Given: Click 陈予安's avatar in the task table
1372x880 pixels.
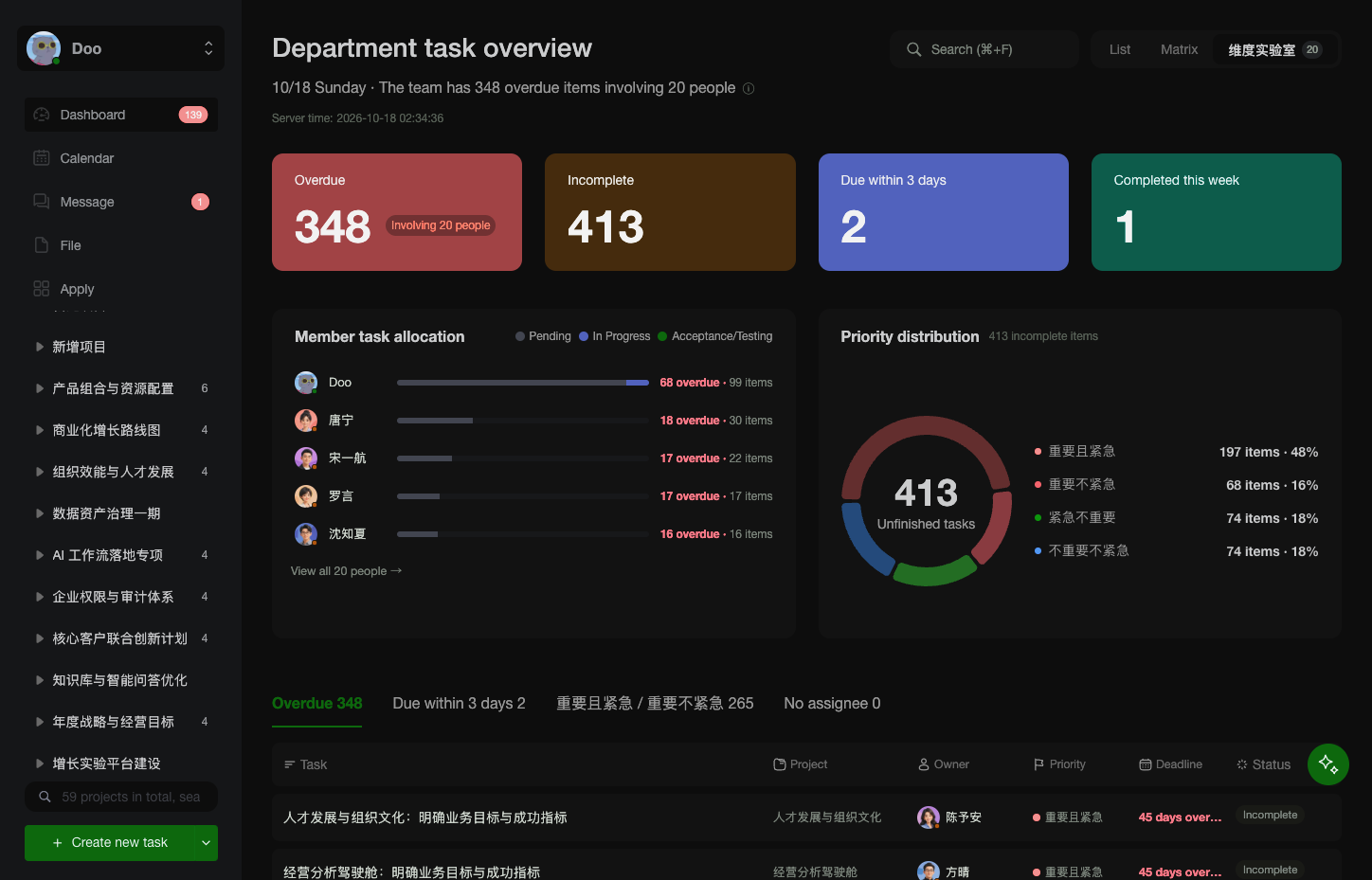Looking at the screenshot, I should [929, 817].
